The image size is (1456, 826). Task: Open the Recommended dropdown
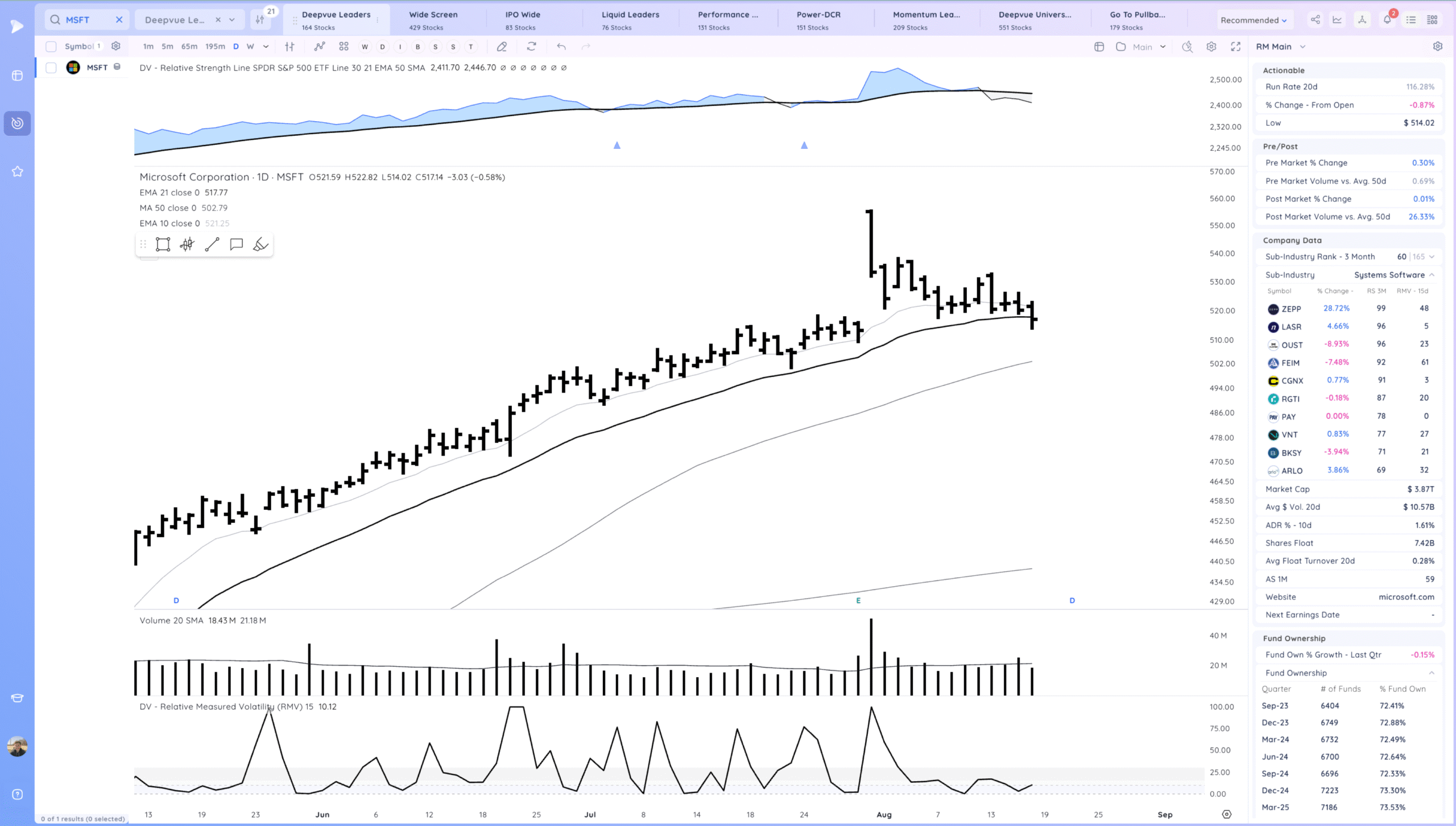pos(1254,20)
